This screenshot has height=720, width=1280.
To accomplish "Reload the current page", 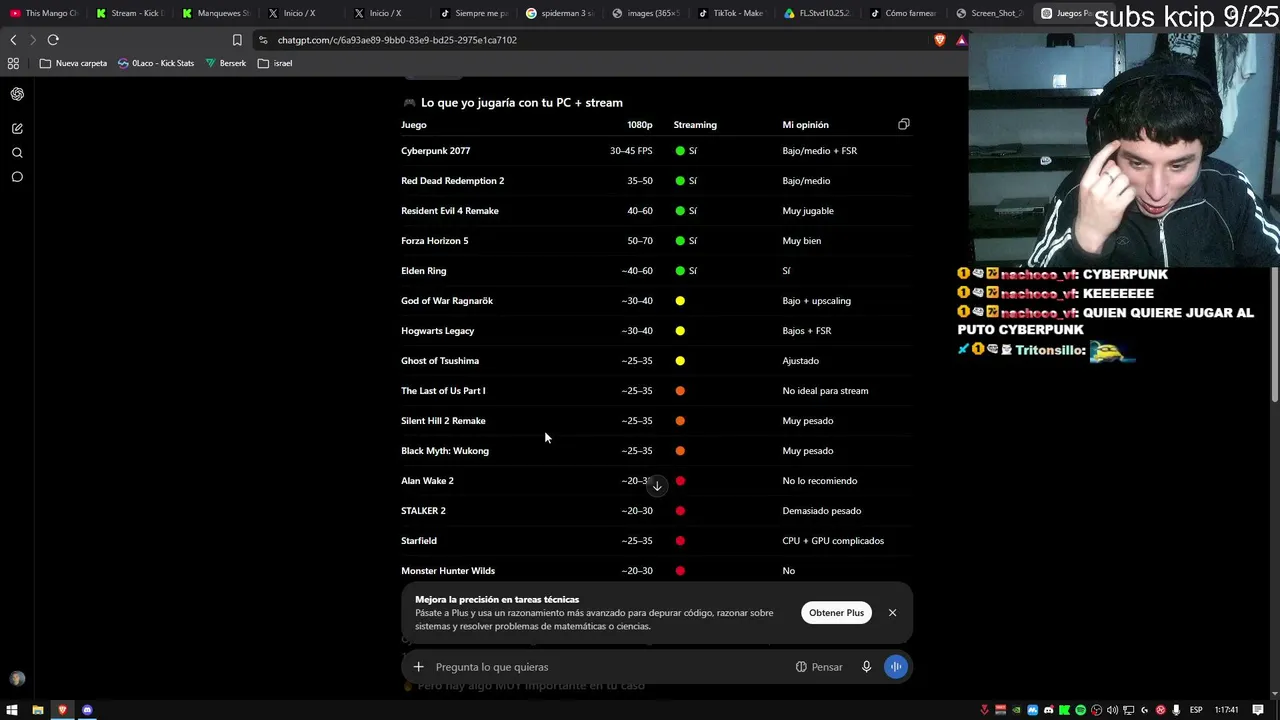I will pyautogui.click(x=53, y=40).
